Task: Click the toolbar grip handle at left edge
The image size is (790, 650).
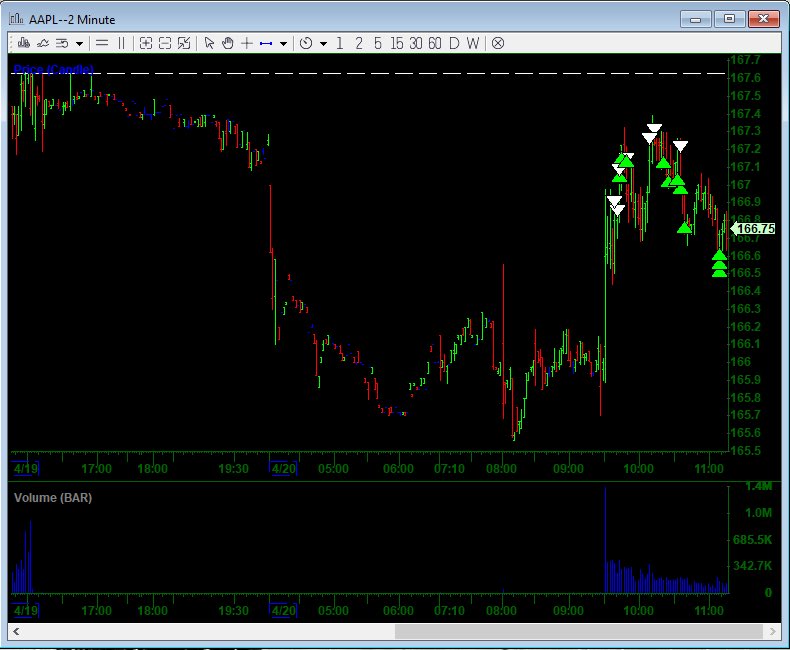Action: 12,43
